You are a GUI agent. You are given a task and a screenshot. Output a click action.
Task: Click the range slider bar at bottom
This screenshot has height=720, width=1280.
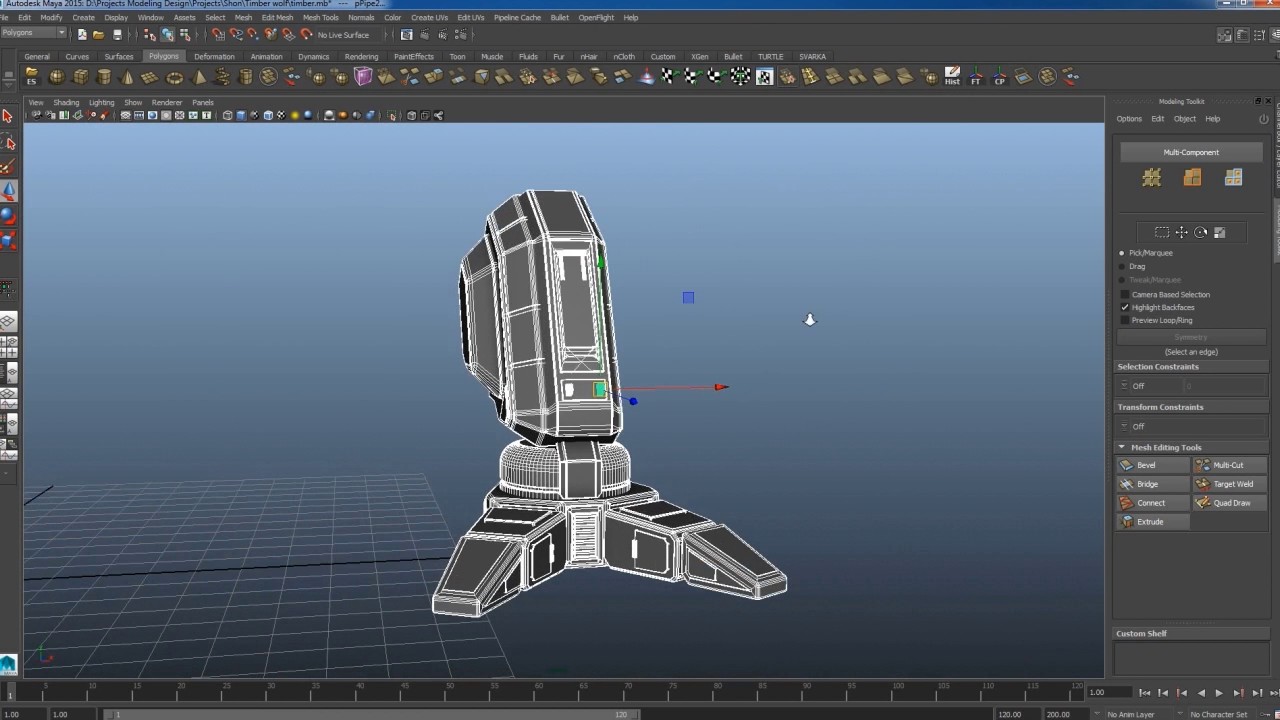pos(370,714)
